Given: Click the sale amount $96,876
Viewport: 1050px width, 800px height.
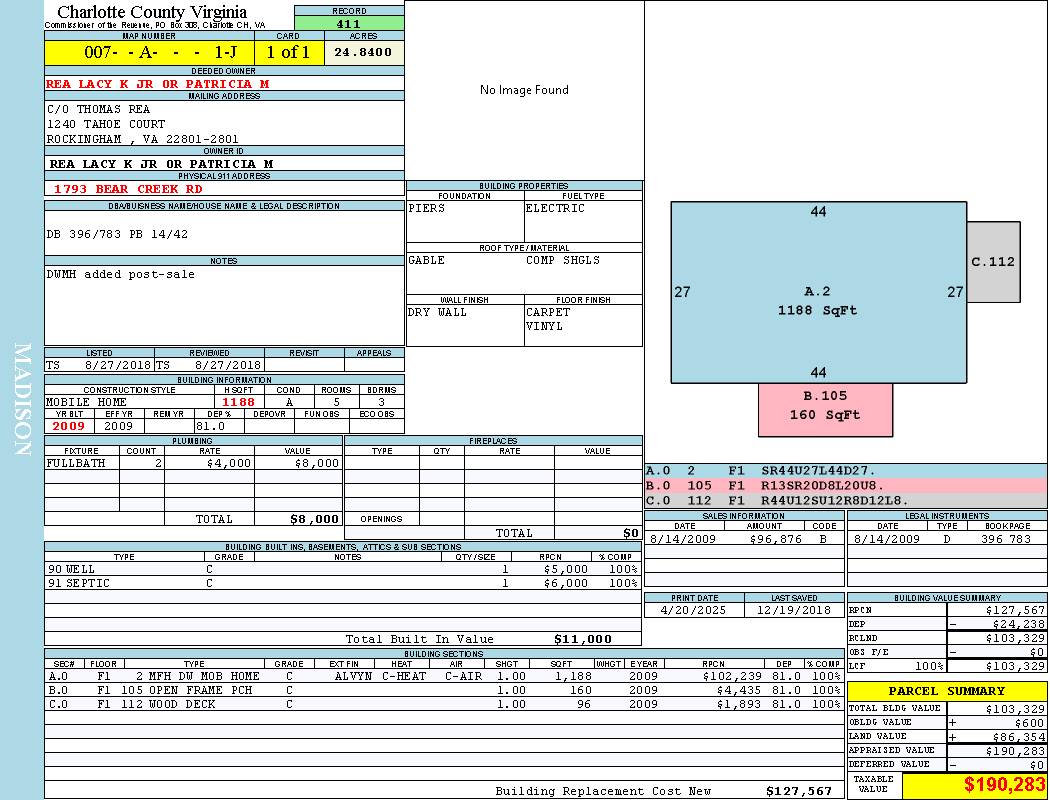Looking at the screenshot, I should tap(776, 539).
